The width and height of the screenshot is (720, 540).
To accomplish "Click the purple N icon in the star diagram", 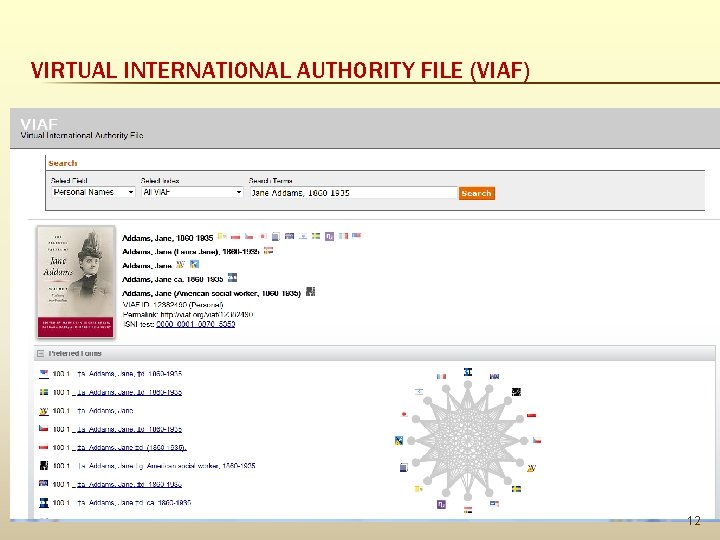I will [441, 504].
